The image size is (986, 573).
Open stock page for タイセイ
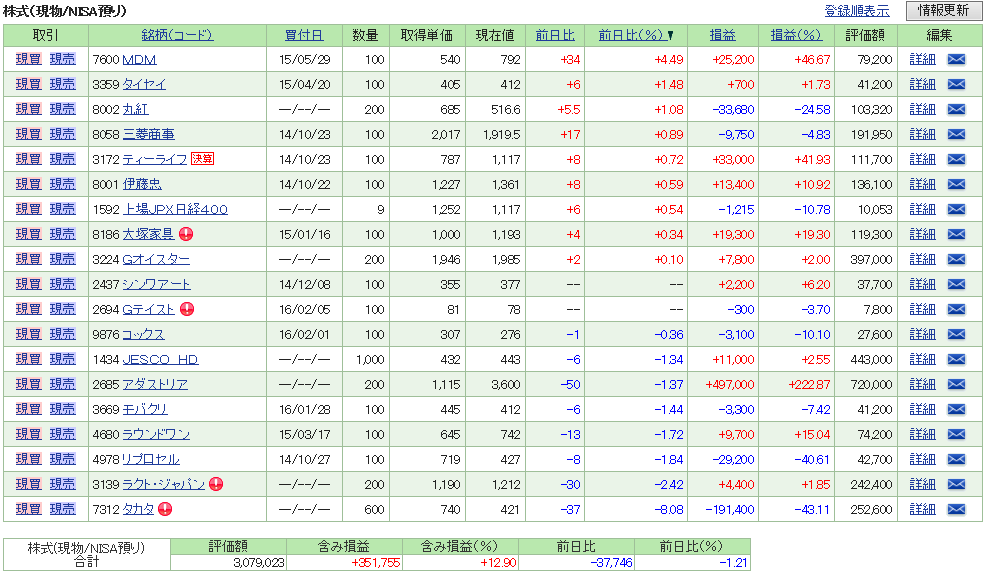144,84
